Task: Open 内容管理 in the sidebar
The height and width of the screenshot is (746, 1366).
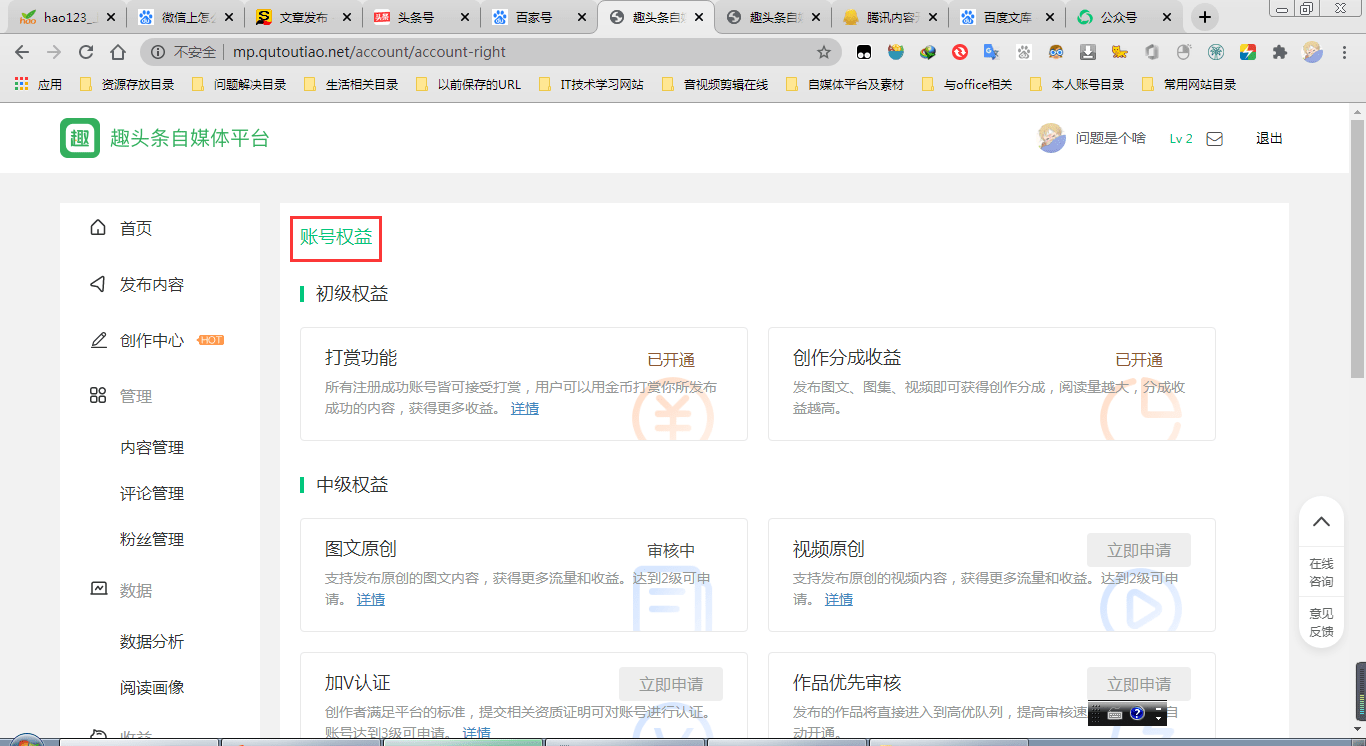Action: pyautogui.click(x=152, y=448)
